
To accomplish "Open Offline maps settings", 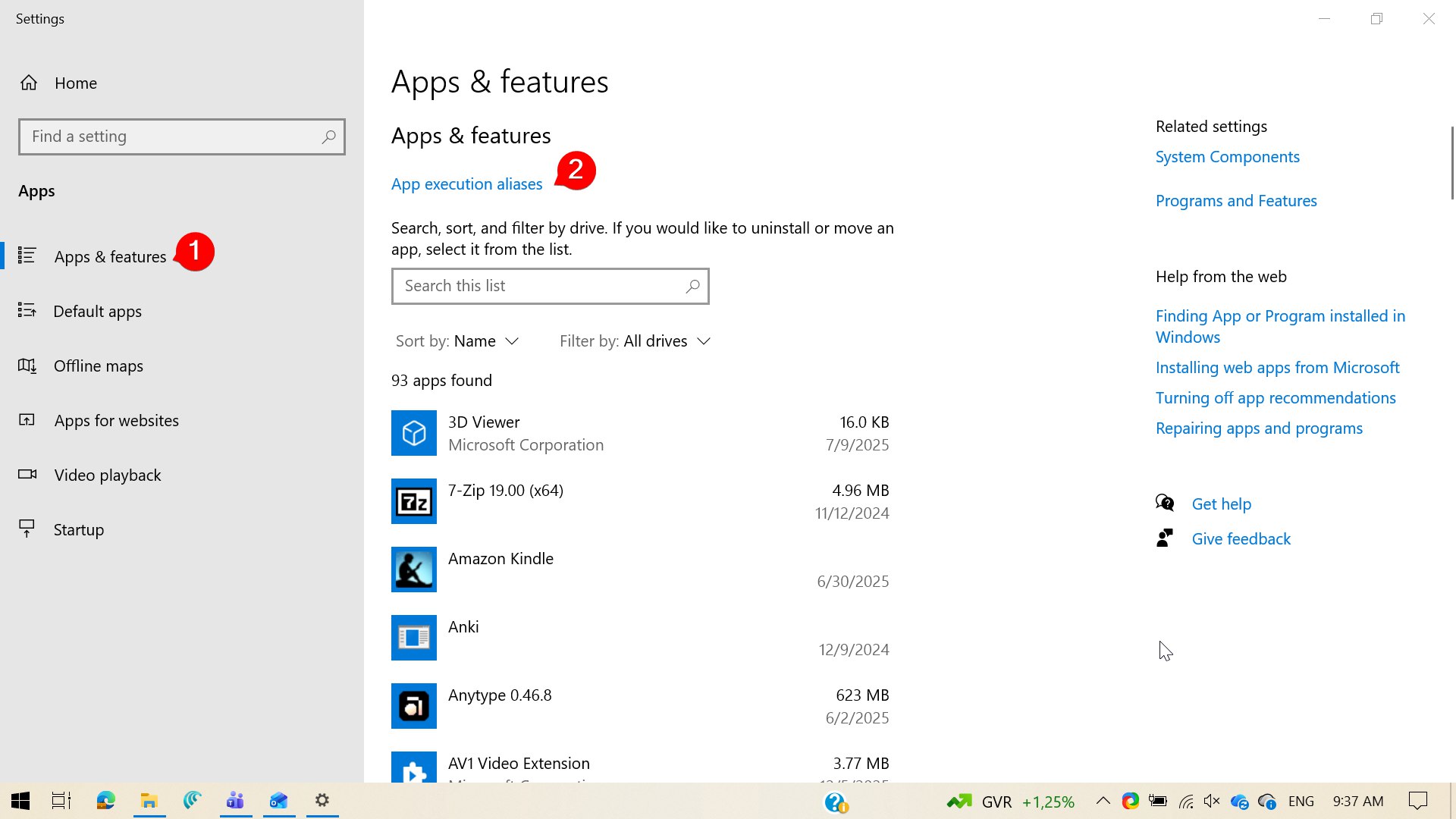I will [99, 366].
